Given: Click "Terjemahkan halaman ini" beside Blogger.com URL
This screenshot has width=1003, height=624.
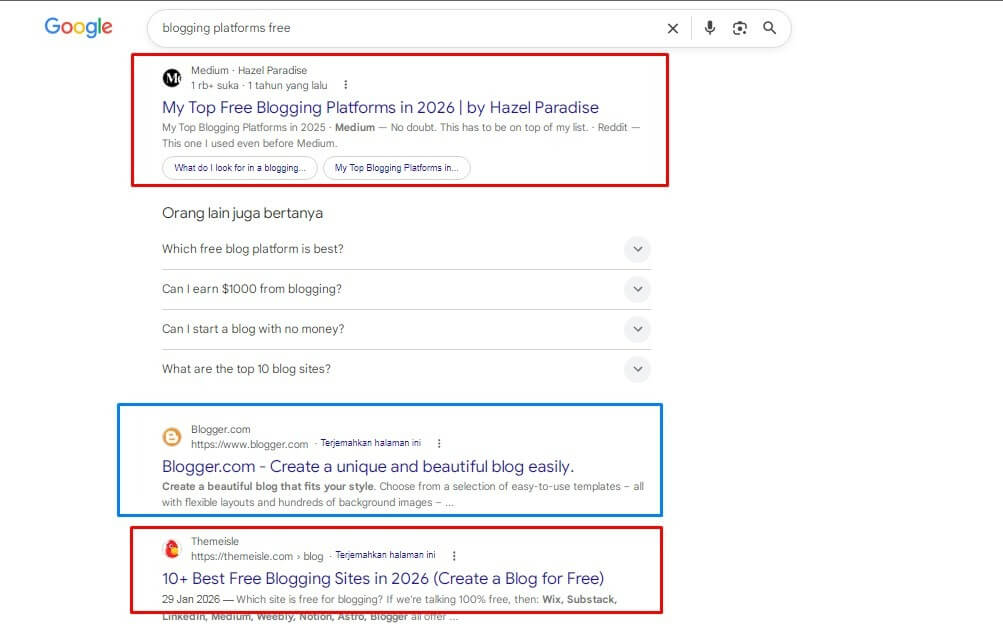Looking at the screenshot, I should click(370, 443).
